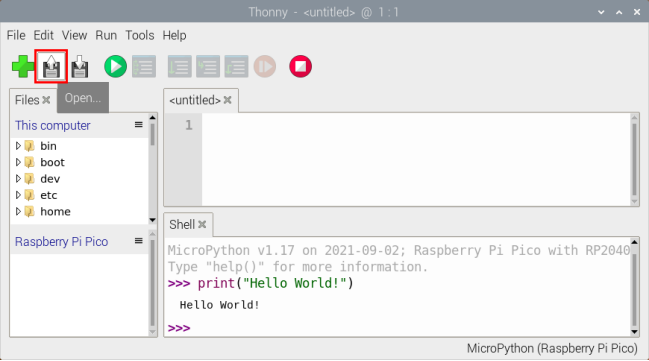Select the home folder name
The width and height of the screenshot is (649, 361).
(x=55, y=212)
